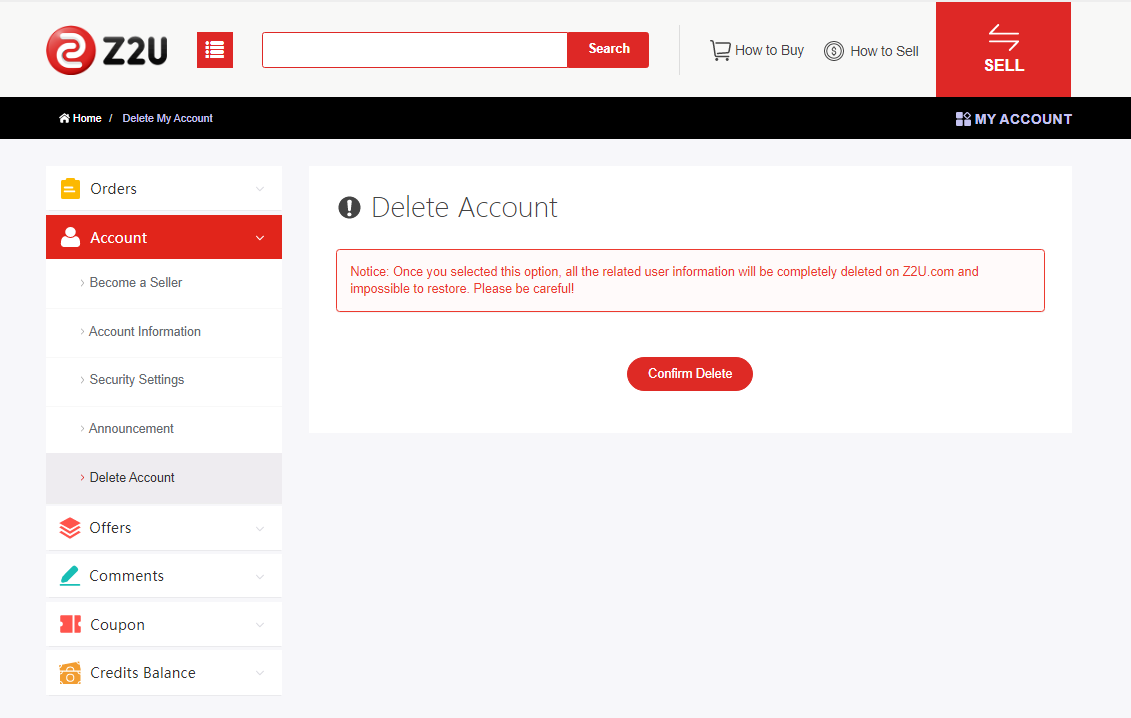1131x718 pixels.
Task: Click the red Search button
Action: point(608,49)
